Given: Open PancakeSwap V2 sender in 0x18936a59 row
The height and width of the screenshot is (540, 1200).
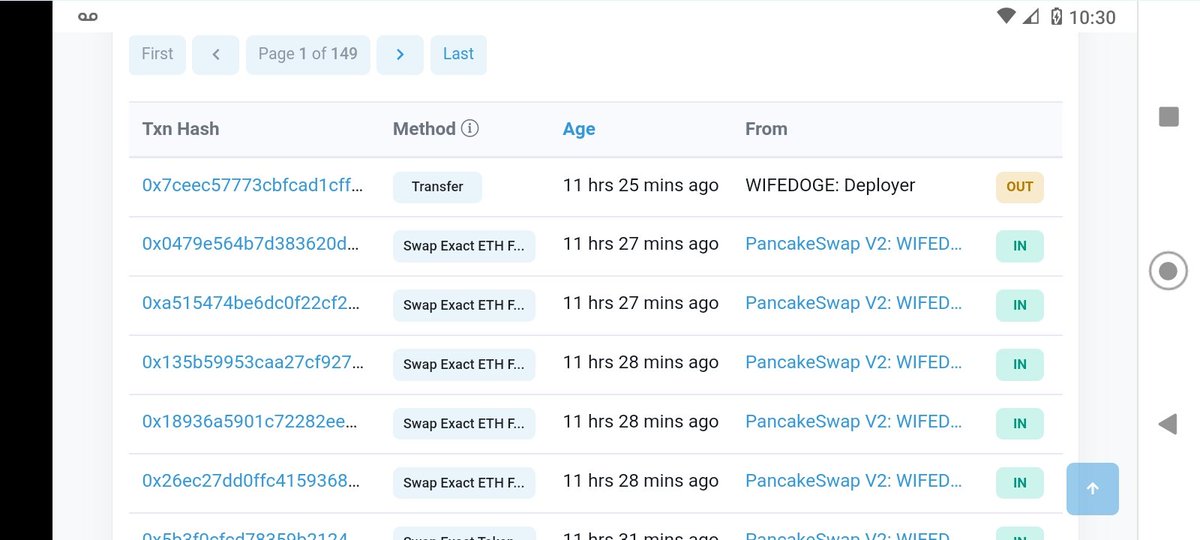Looking at the screenshot, I should [854, 423].
